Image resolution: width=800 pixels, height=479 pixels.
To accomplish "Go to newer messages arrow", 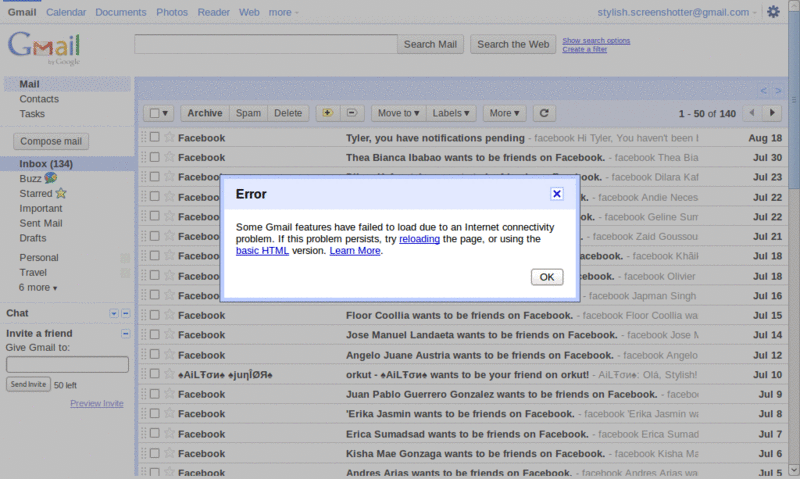I will (x=752, y=113).
